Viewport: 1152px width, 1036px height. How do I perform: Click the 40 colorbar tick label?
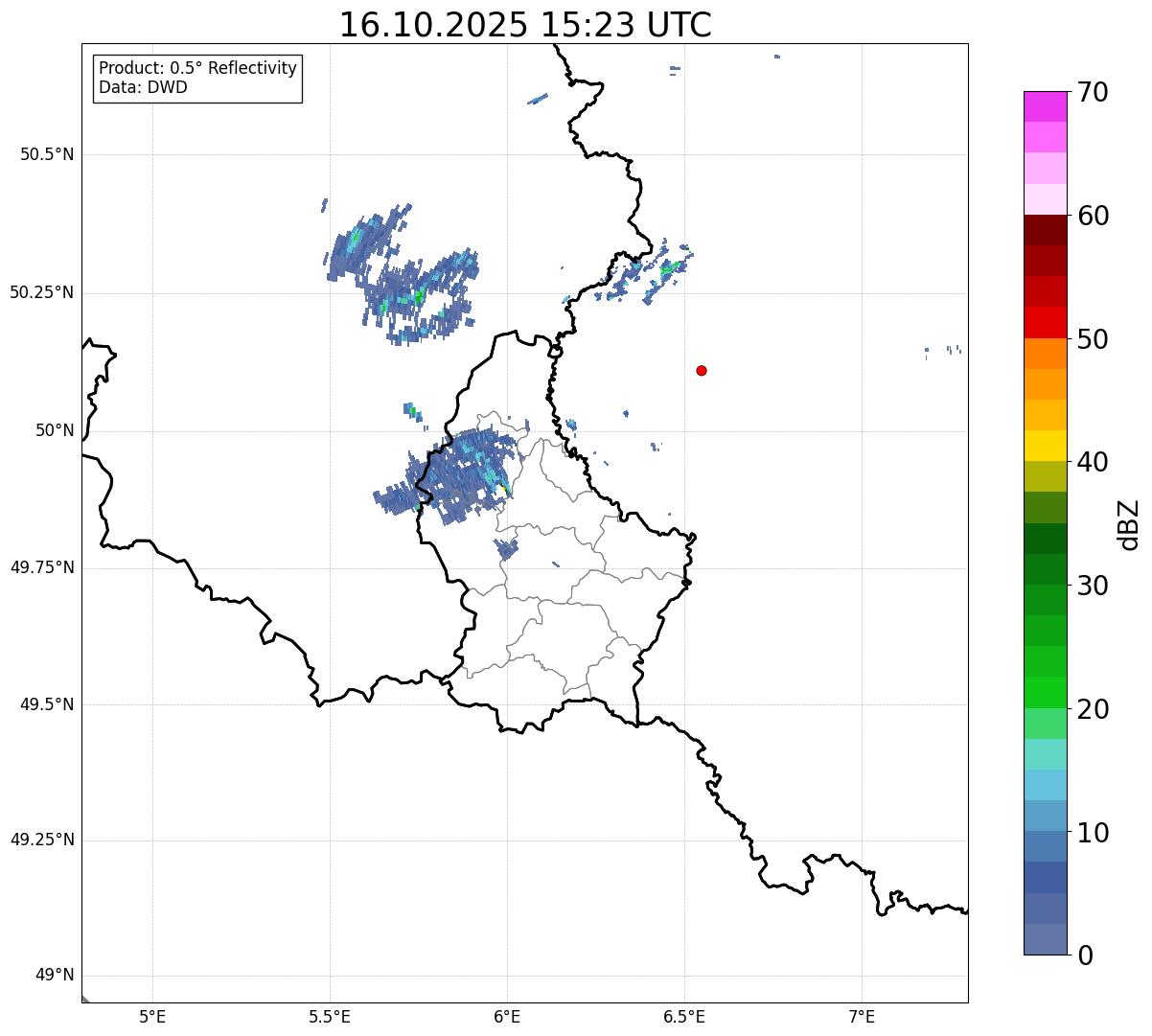tap(1093, 462)
